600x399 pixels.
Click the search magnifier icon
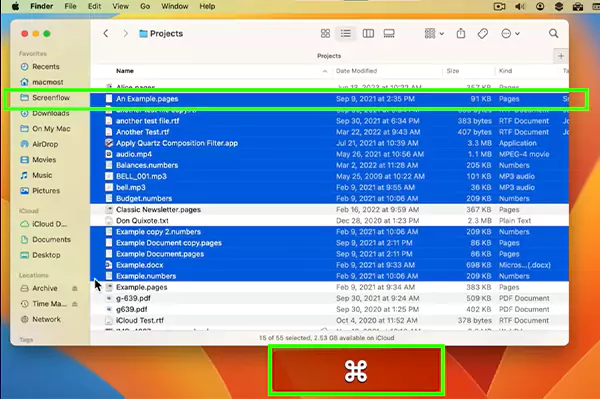553,34
